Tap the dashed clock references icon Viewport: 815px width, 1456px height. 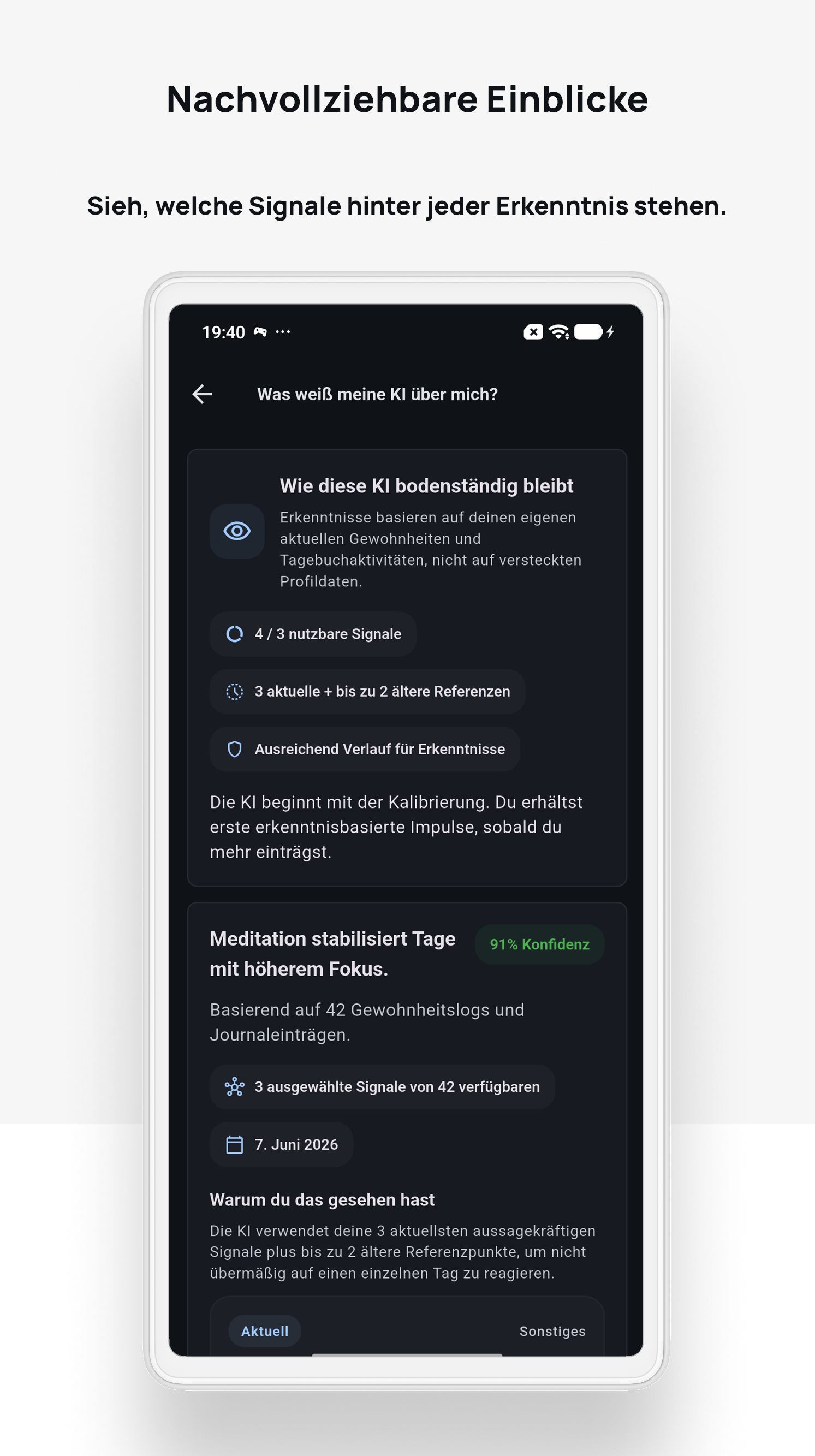[235, 692]
